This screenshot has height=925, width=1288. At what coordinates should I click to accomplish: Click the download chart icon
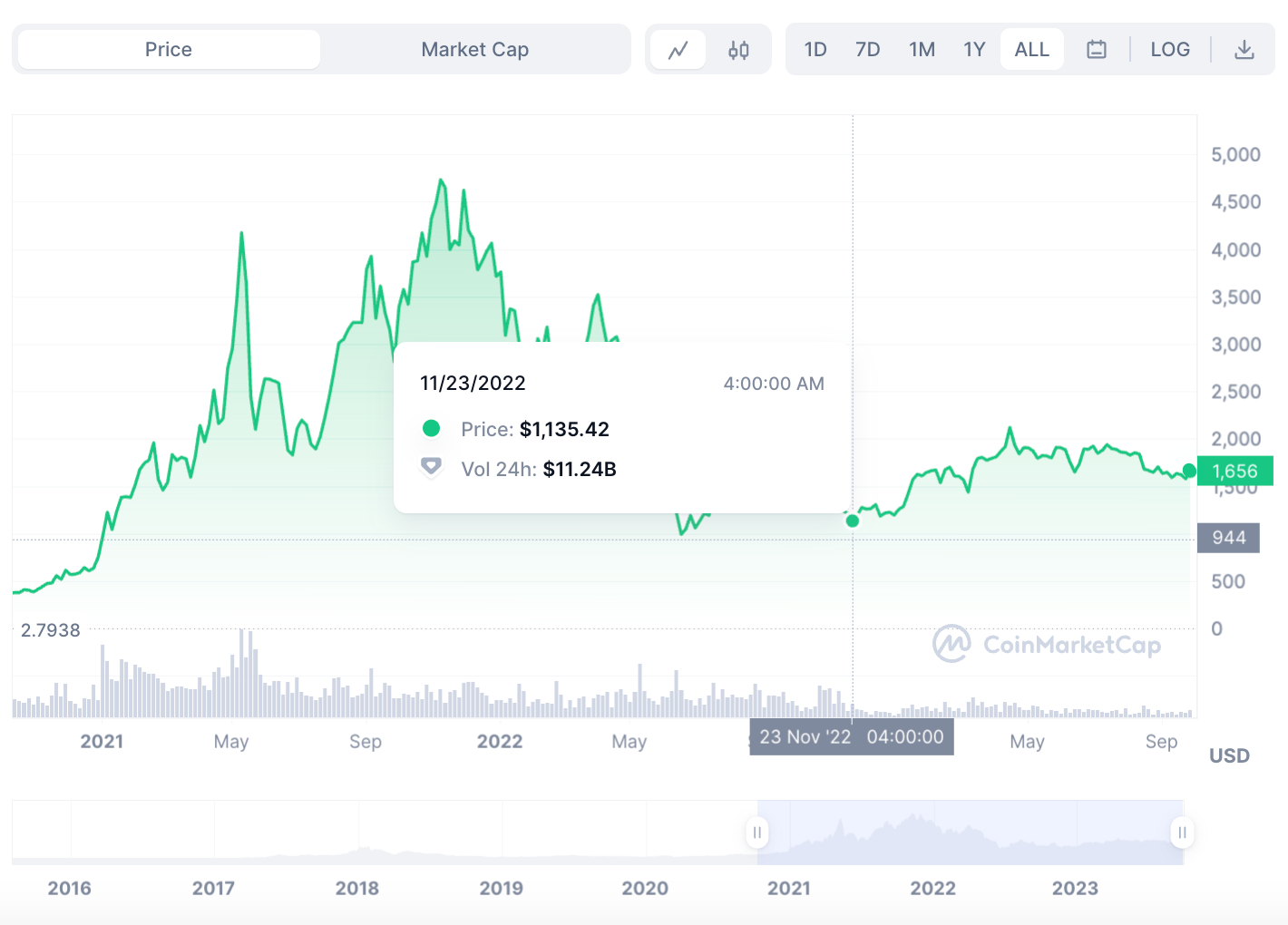[1244, 50]
